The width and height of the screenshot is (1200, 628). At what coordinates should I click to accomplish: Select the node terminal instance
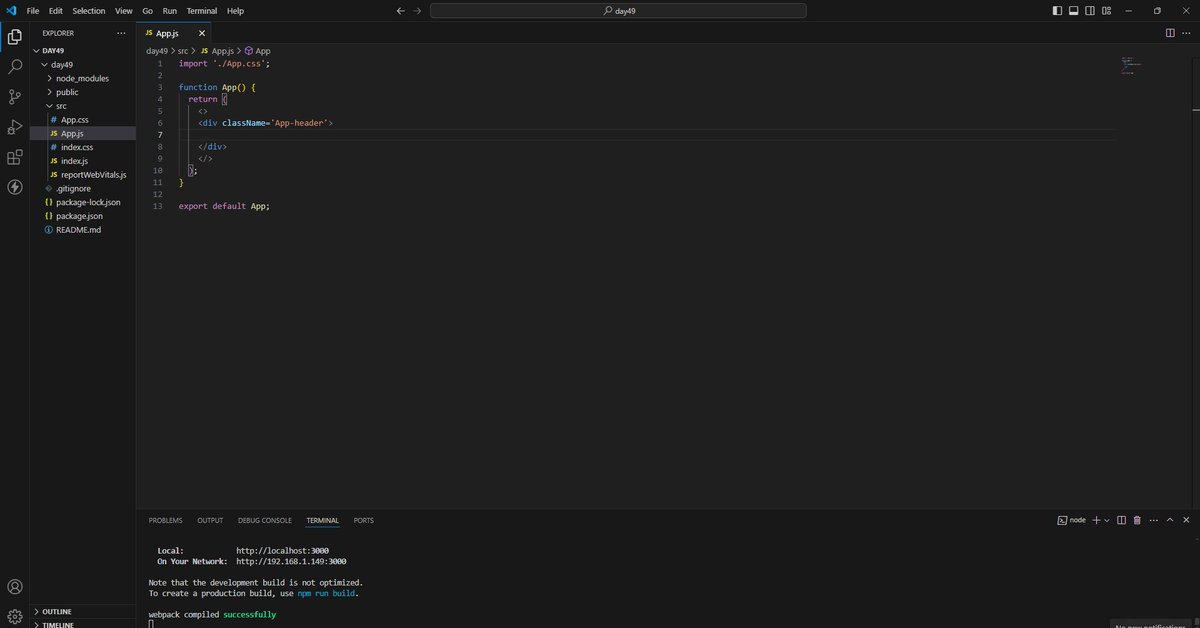[1071, 520]
